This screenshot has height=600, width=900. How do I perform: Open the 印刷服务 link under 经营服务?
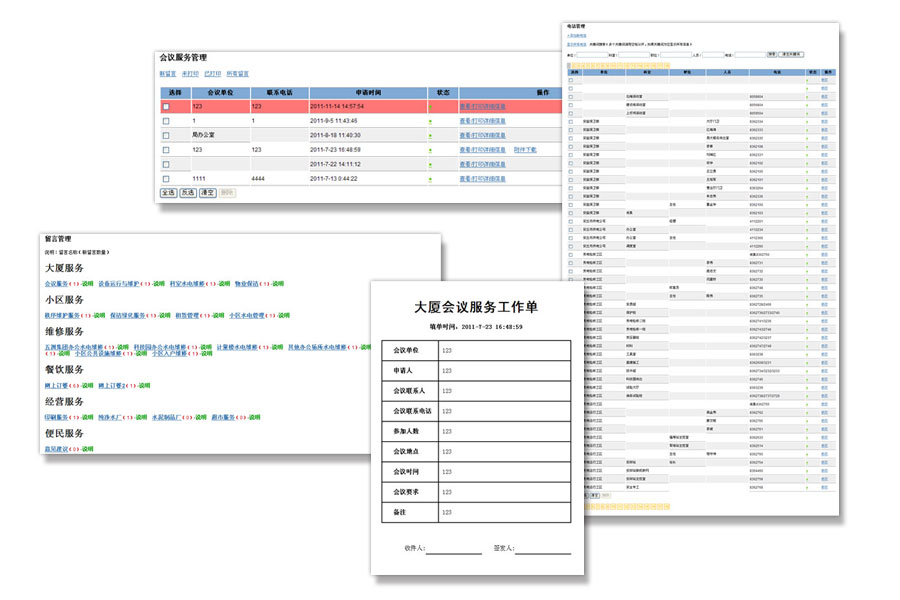pos(56,417)
